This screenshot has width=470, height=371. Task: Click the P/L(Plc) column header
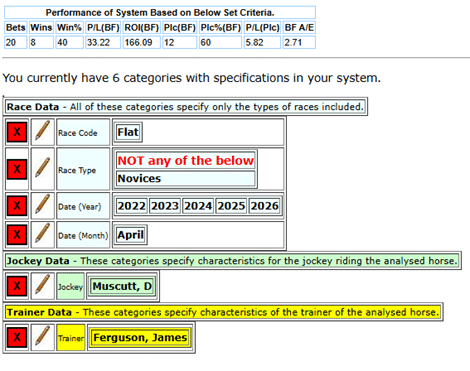coord(262,28)
